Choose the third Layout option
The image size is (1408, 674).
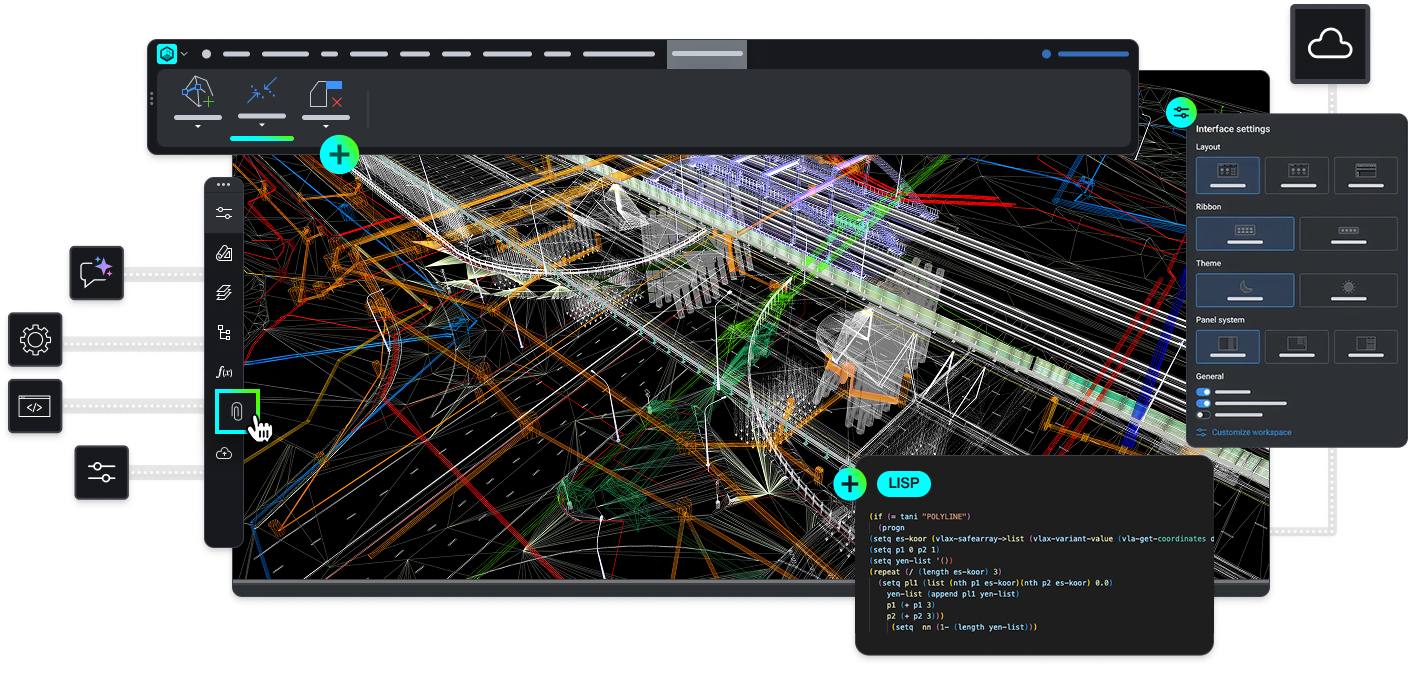tap(1365, 175)
